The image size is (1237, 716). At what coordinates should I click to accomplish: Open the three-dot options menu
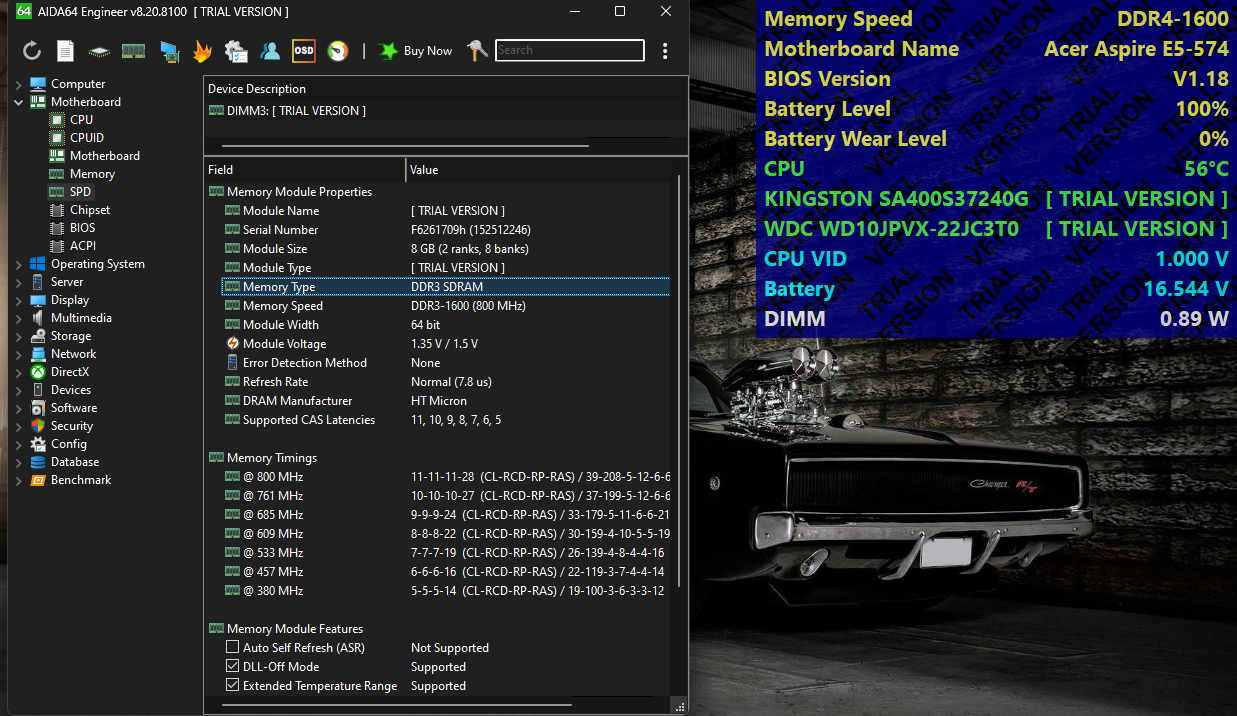pyautogui.click(x=665, y=51)
